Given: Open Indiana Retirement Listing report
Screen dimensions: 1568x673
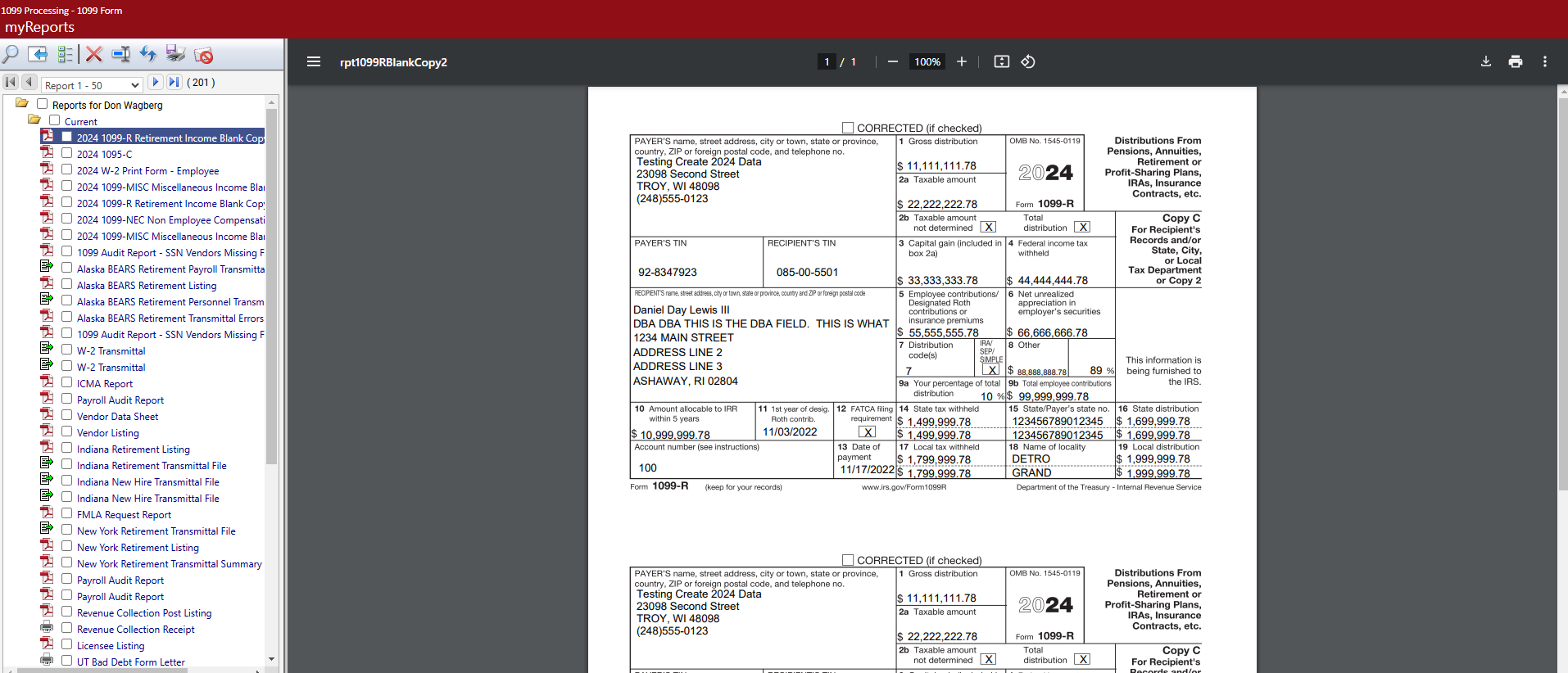Looking at the screenshot, I should pos(134,449).
